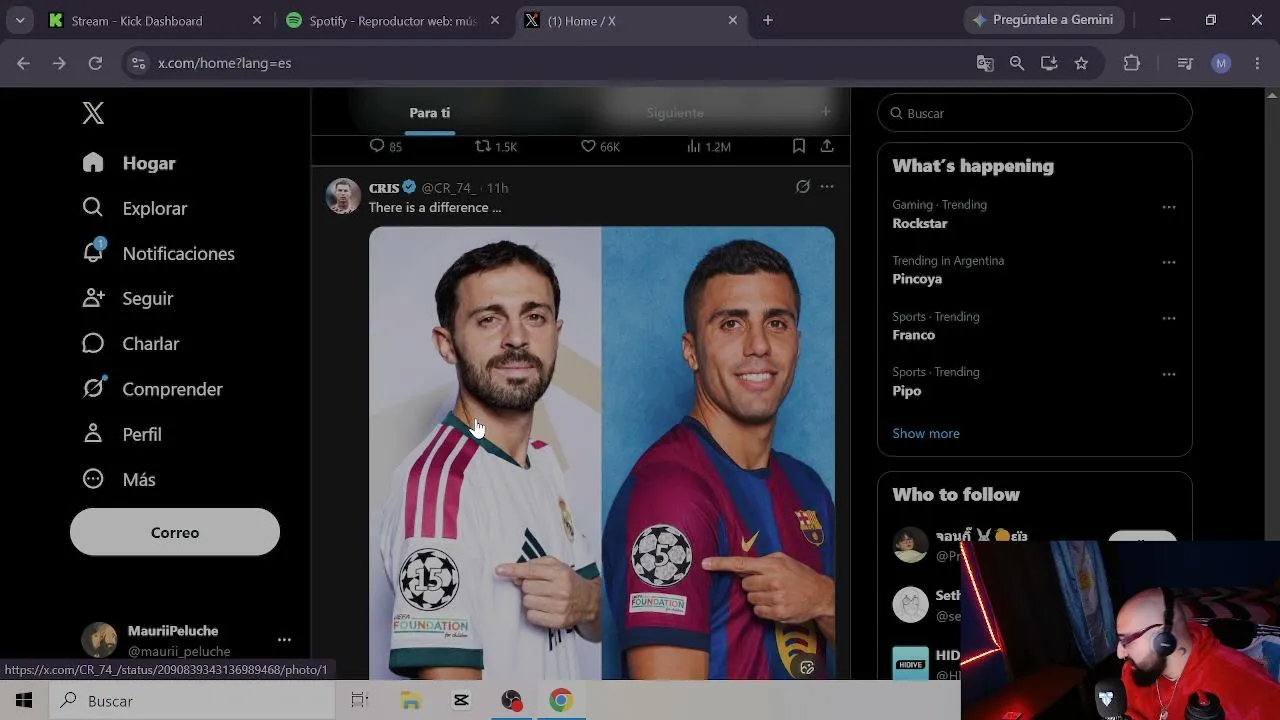Screen dimensions: 1280x720
Task: Click the x.com address bar URL
Action: [225, 63]
